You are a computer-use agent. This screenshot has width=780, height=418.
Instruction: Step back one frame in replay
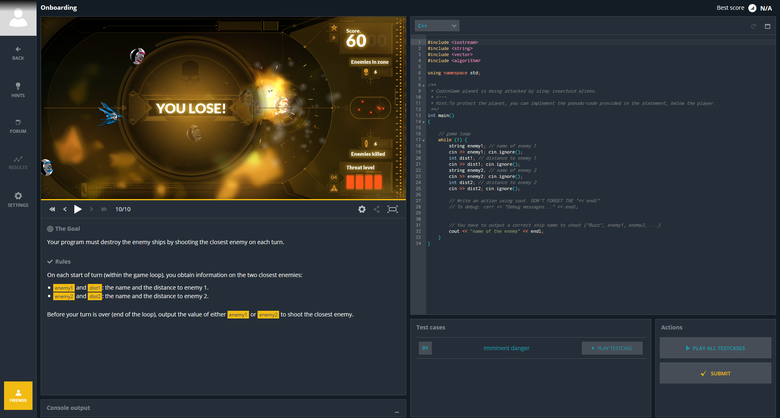[65, 209]
